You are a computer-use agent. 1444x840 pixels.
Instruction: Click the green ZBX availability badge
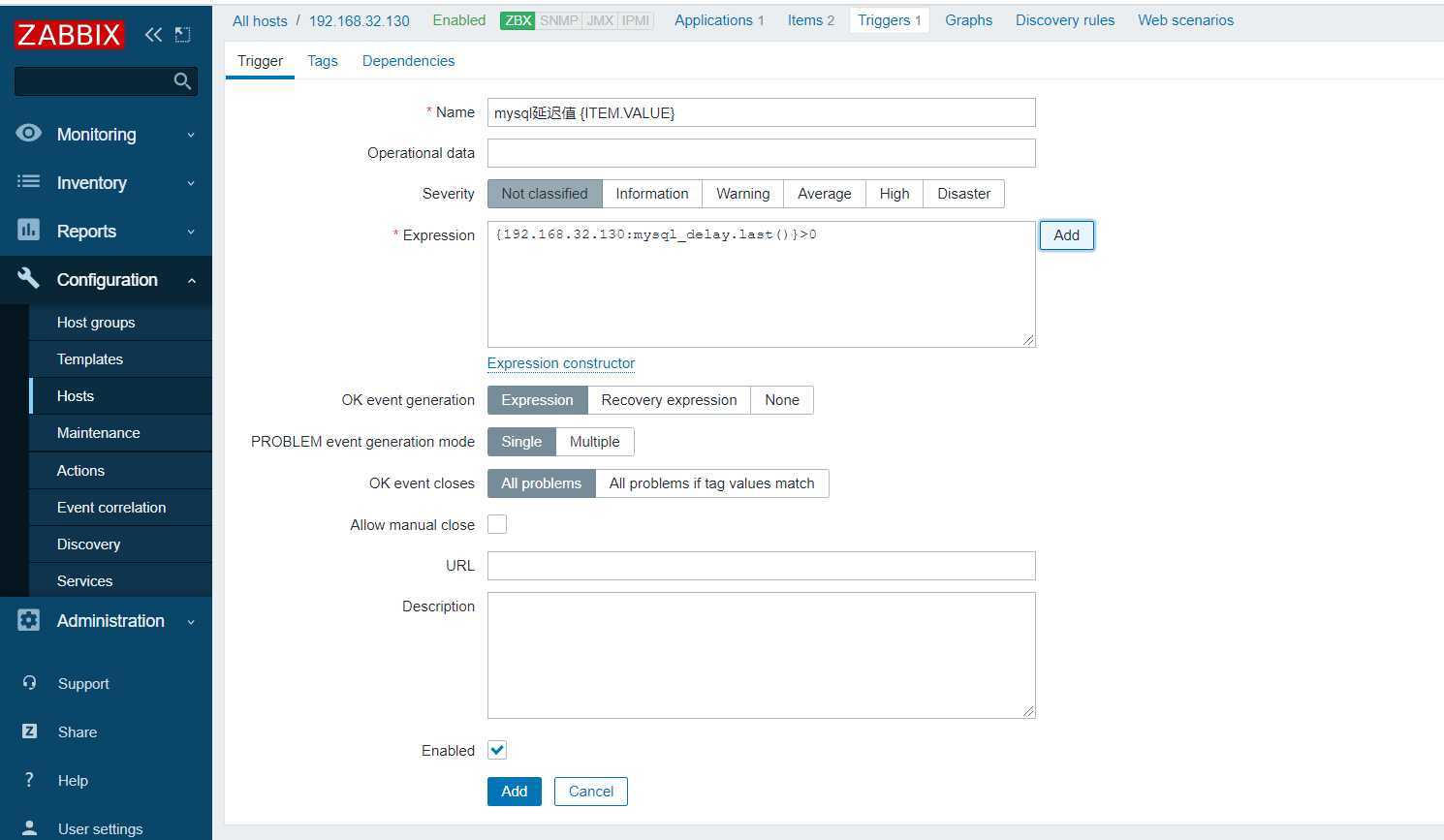pyautogui.click(x=518, y=20)
